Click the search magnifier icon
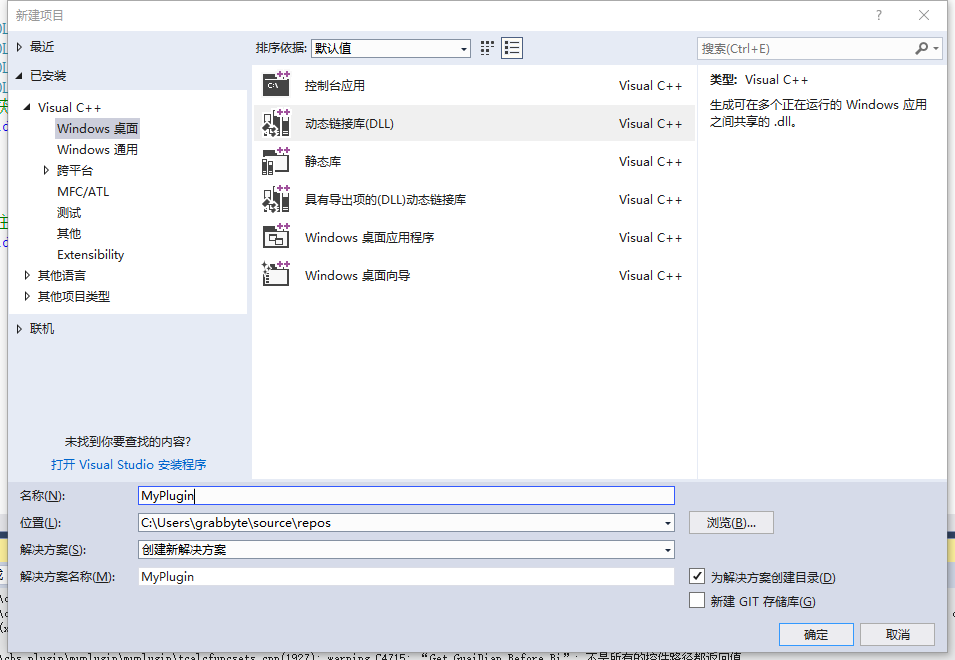 pyautogui.click(x=922, y=48)
